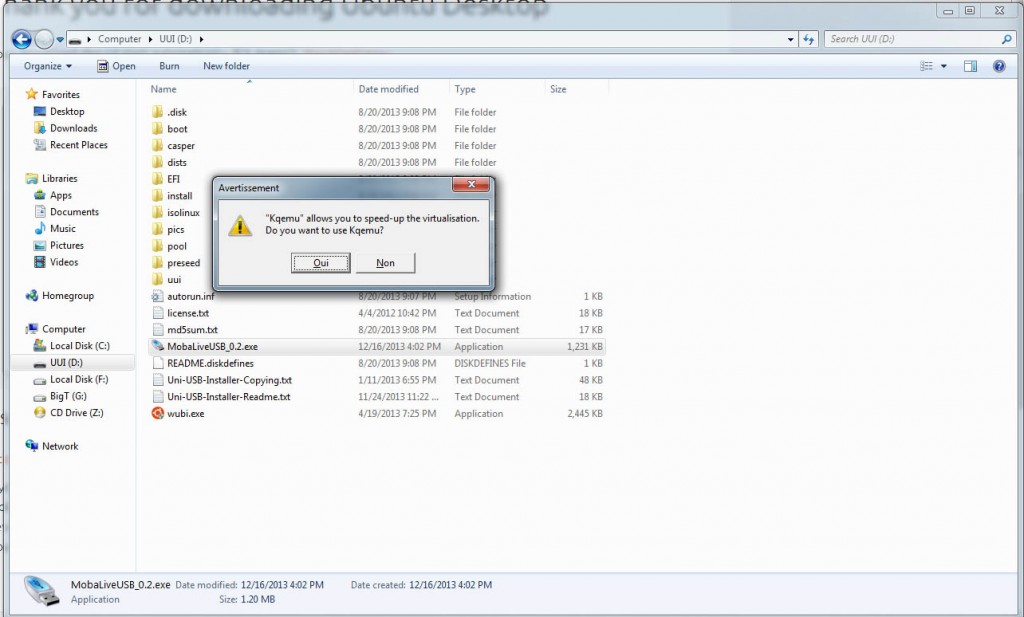1024x617 pixels.
Task: Select the boot folder icon
Action: [x=157, y=129]
